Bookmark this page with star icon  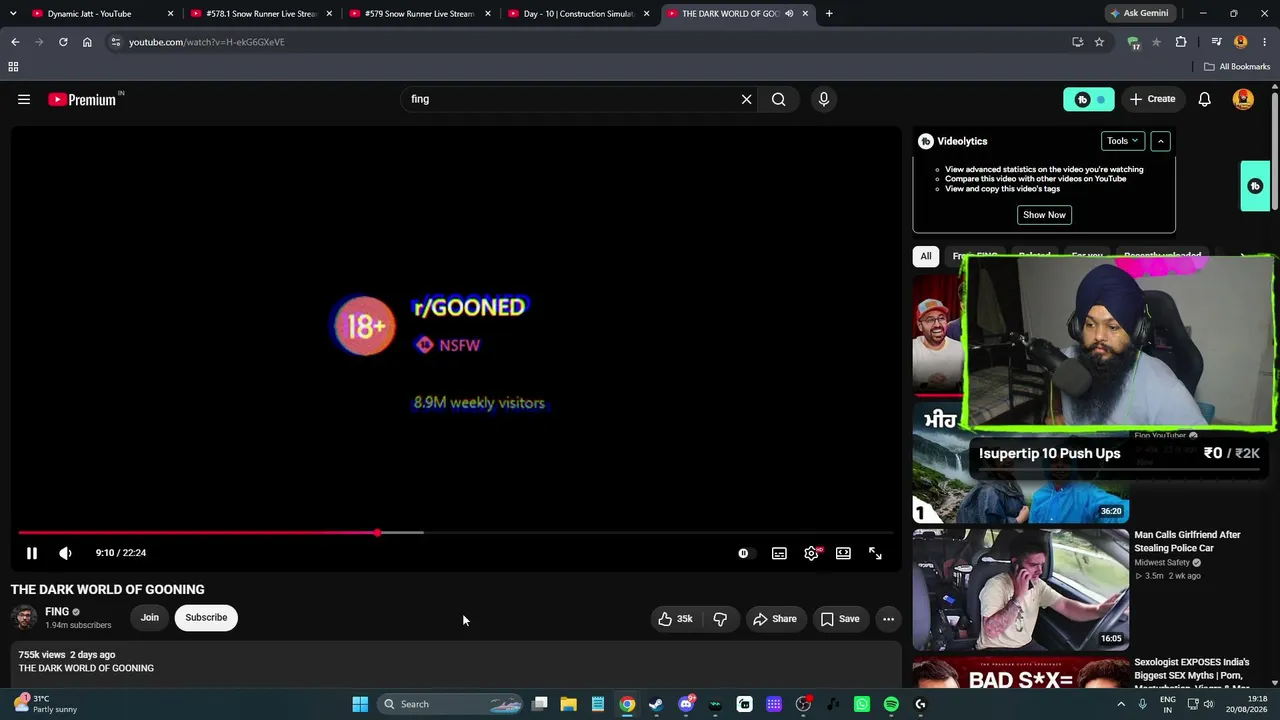click(x=1099, y=42)
